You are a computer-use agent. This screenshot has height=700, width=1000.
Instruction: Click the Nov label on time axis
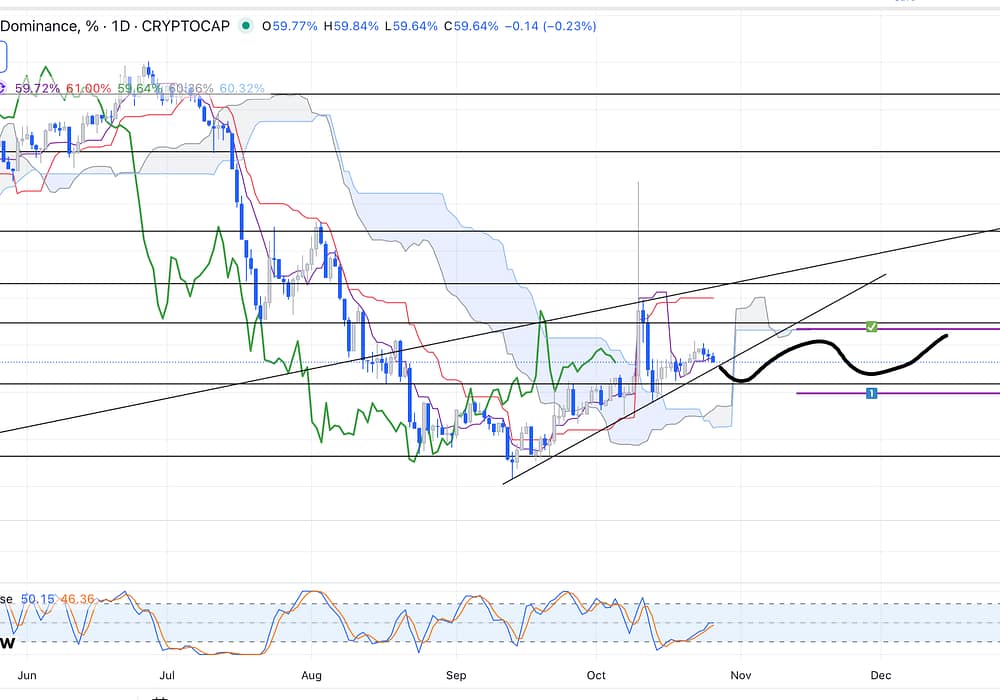tap(741, 675)
